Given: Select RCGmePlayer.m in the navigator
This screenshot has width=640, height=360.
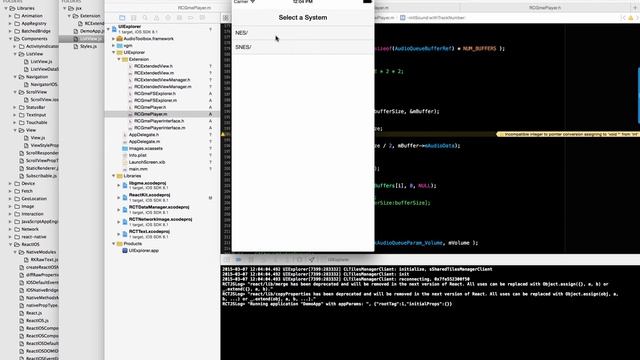Looking at the screenshot, I should pyautogui.click(x=151, y=114).
